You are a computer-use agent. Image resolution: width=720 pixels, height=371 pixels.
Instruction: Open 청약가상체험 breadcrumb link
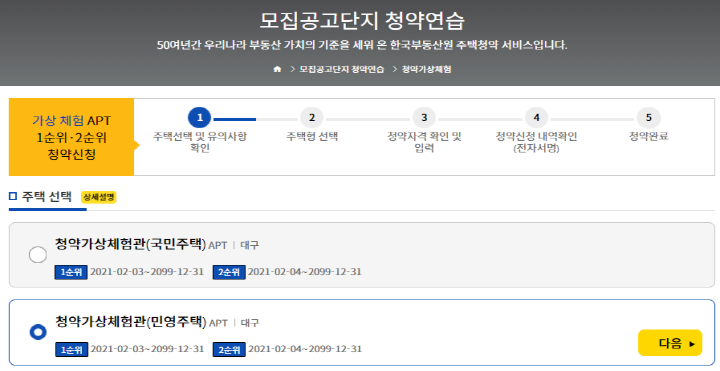coord(427,69)
